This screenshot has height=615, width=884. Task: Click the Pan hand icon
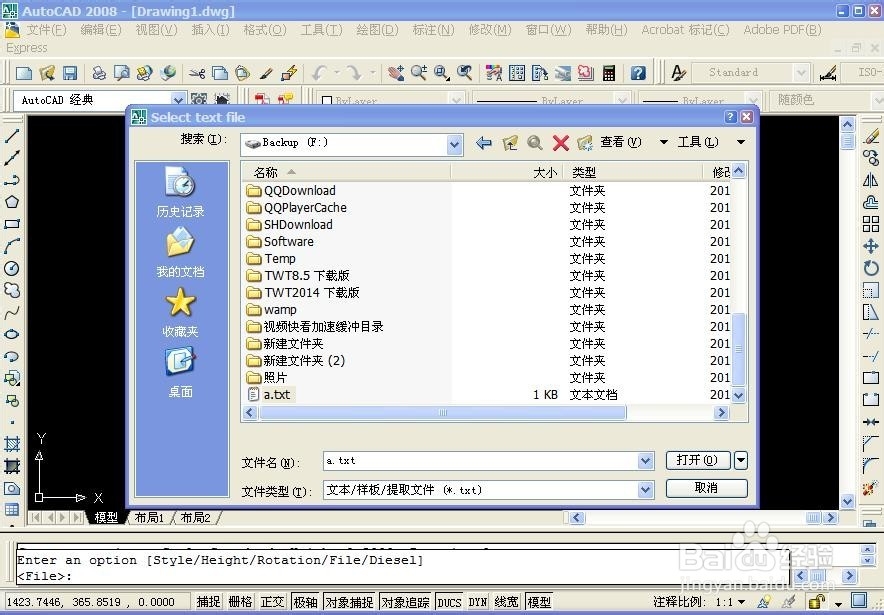(x=396, y=73)
